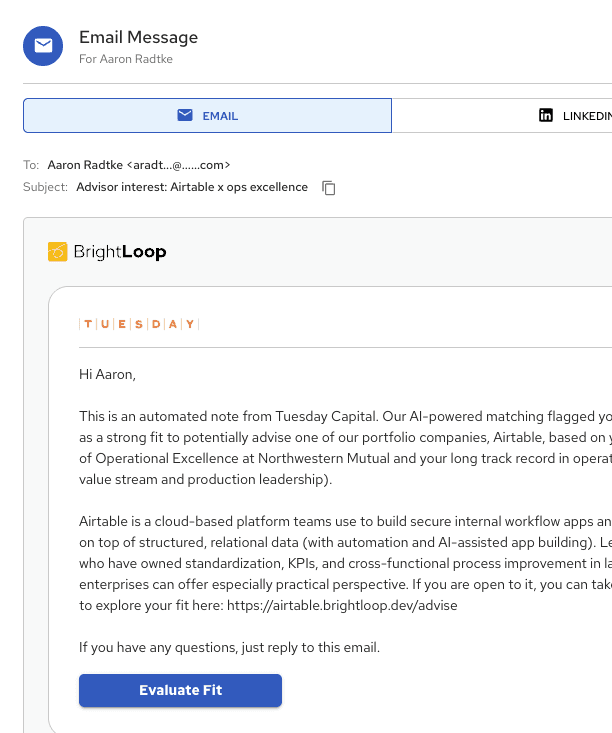Switch to the LinkedIn tab
Viewport: 612px width, 733px height.
(x=502, y=115)
